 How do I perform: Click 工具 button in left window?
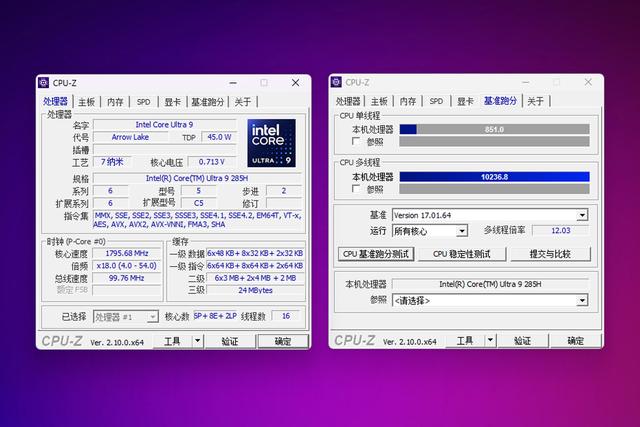click(x=172, y=341)
